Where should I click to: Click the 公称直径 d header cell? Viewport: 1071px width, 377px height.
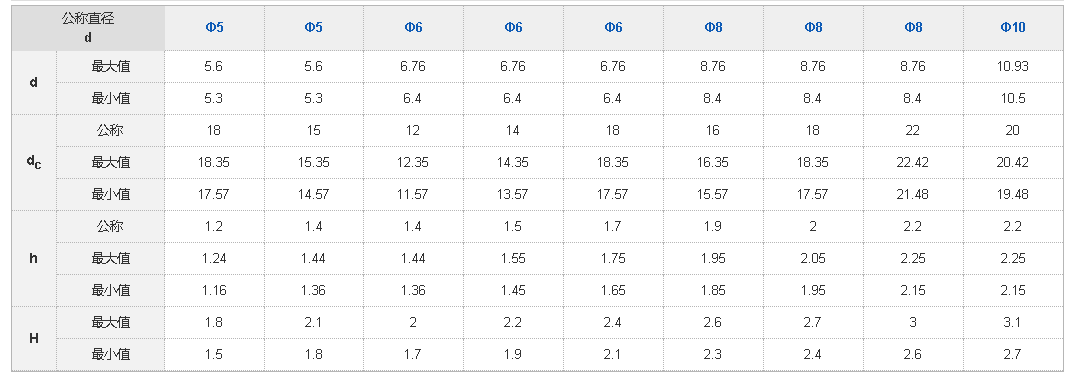[88, 28]
